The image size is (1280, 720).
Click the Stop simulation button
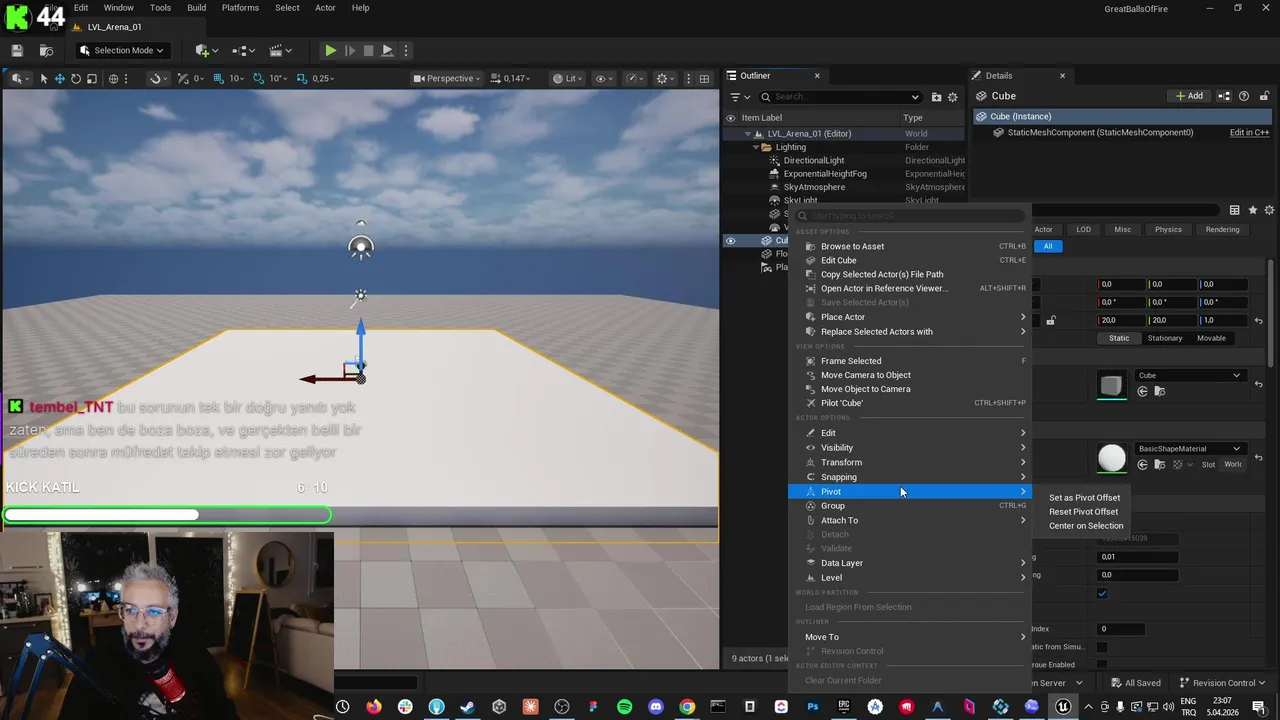tap(368, 50)
